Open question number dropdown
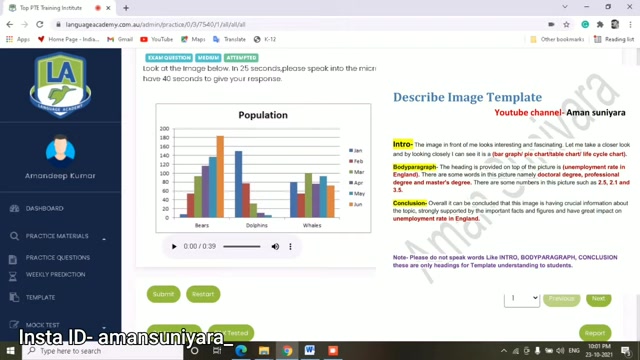This screenshot has width=640, height=360. tap(522, 299)
